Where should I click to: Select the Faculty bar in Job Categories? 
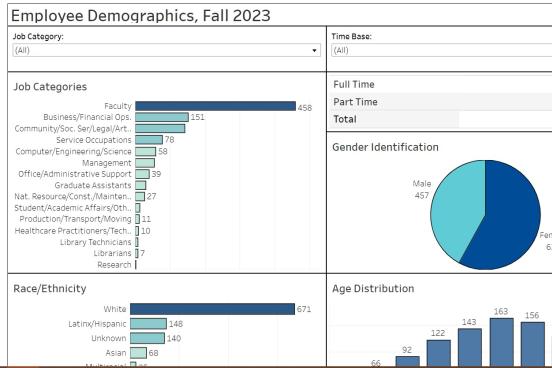[215, 106]
